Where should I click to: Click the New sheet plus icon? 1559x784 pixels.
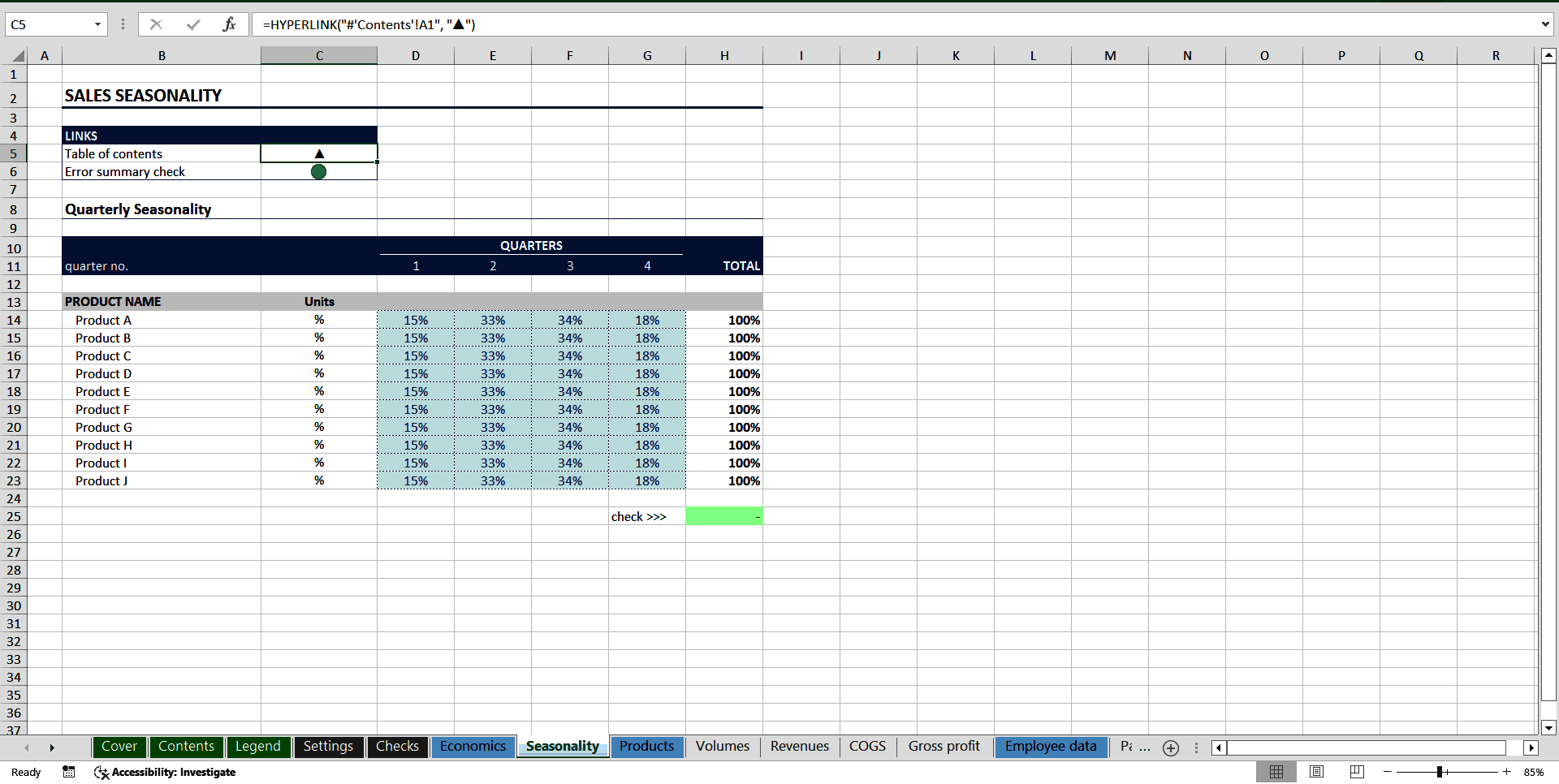point(1171,748)
